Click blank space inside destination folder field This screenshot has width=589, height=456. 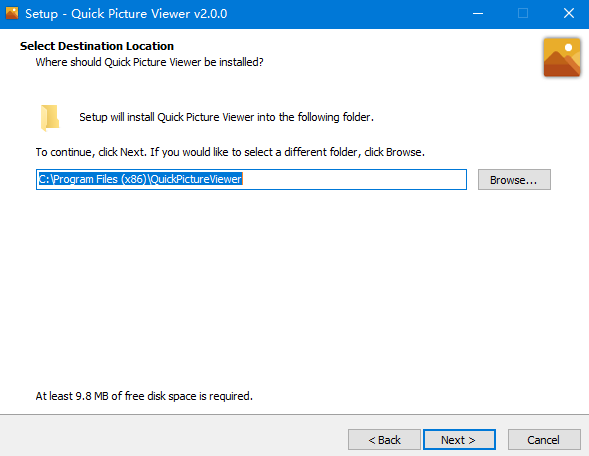354,180
